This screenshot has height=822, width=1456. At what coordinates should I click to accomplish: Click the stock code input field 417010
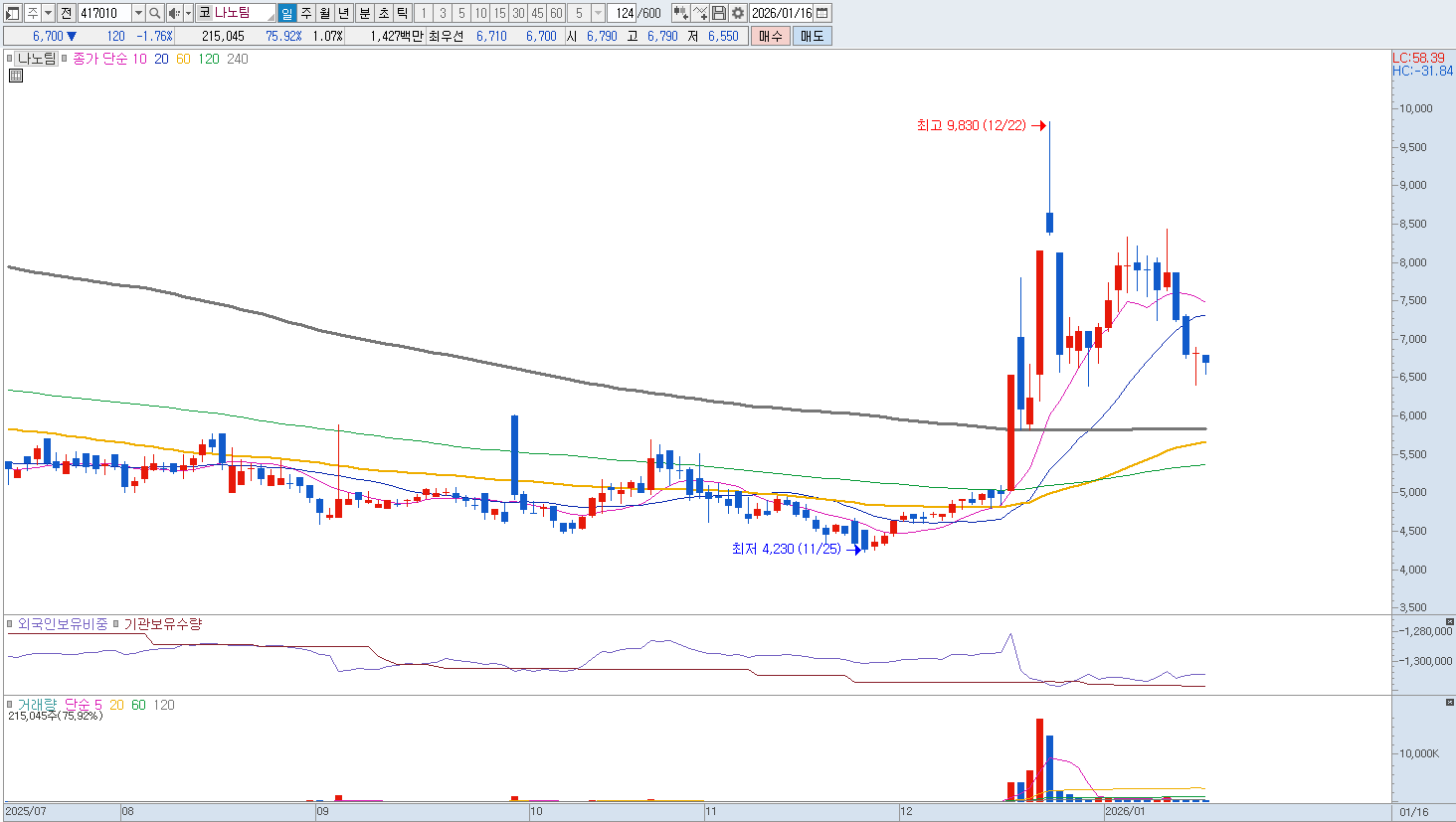[x=103, y=13]
